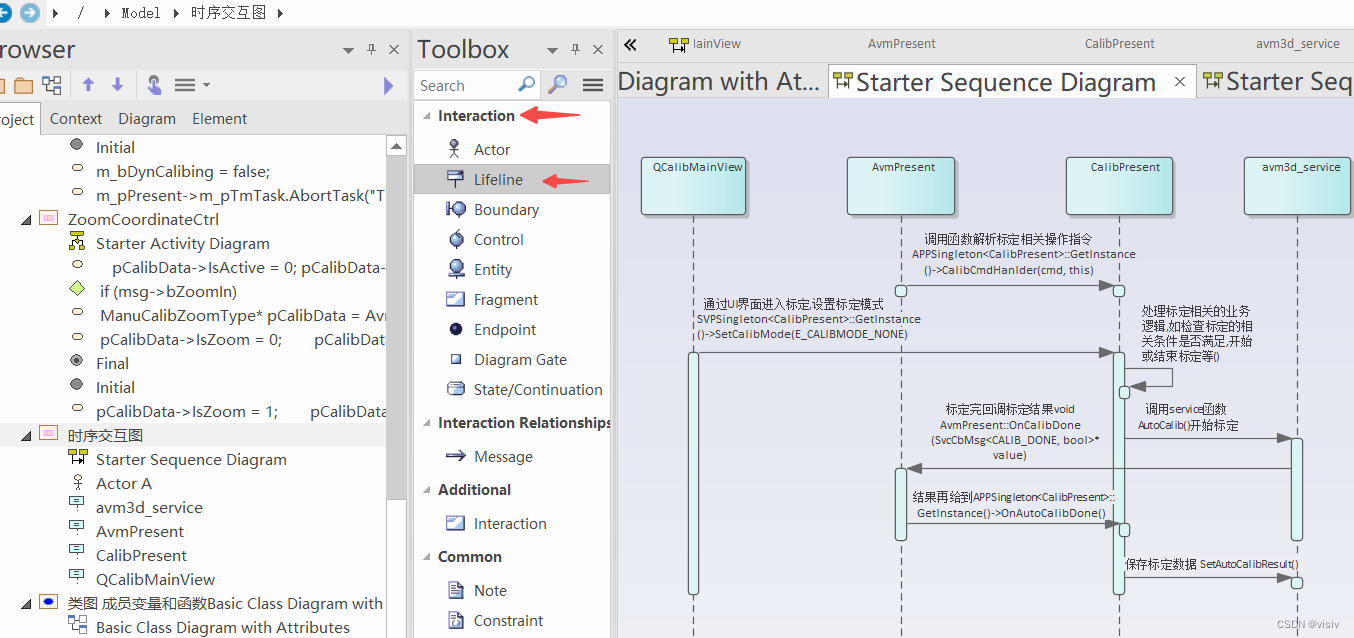The height and width of the screenshot is (638, 1354).
Task: Collapse the diagram header with double chevron
Action: pos(630,44)
